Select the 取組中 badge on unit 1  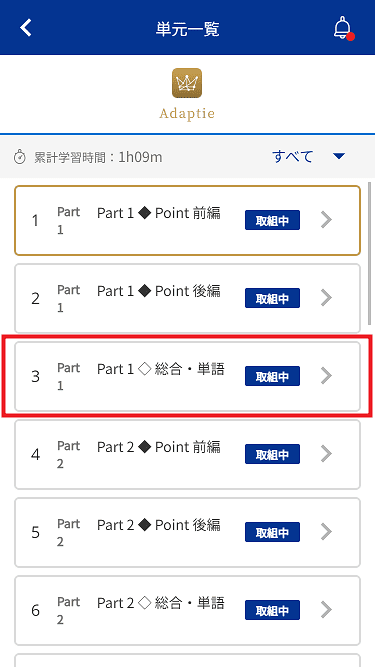coord(273,220)
